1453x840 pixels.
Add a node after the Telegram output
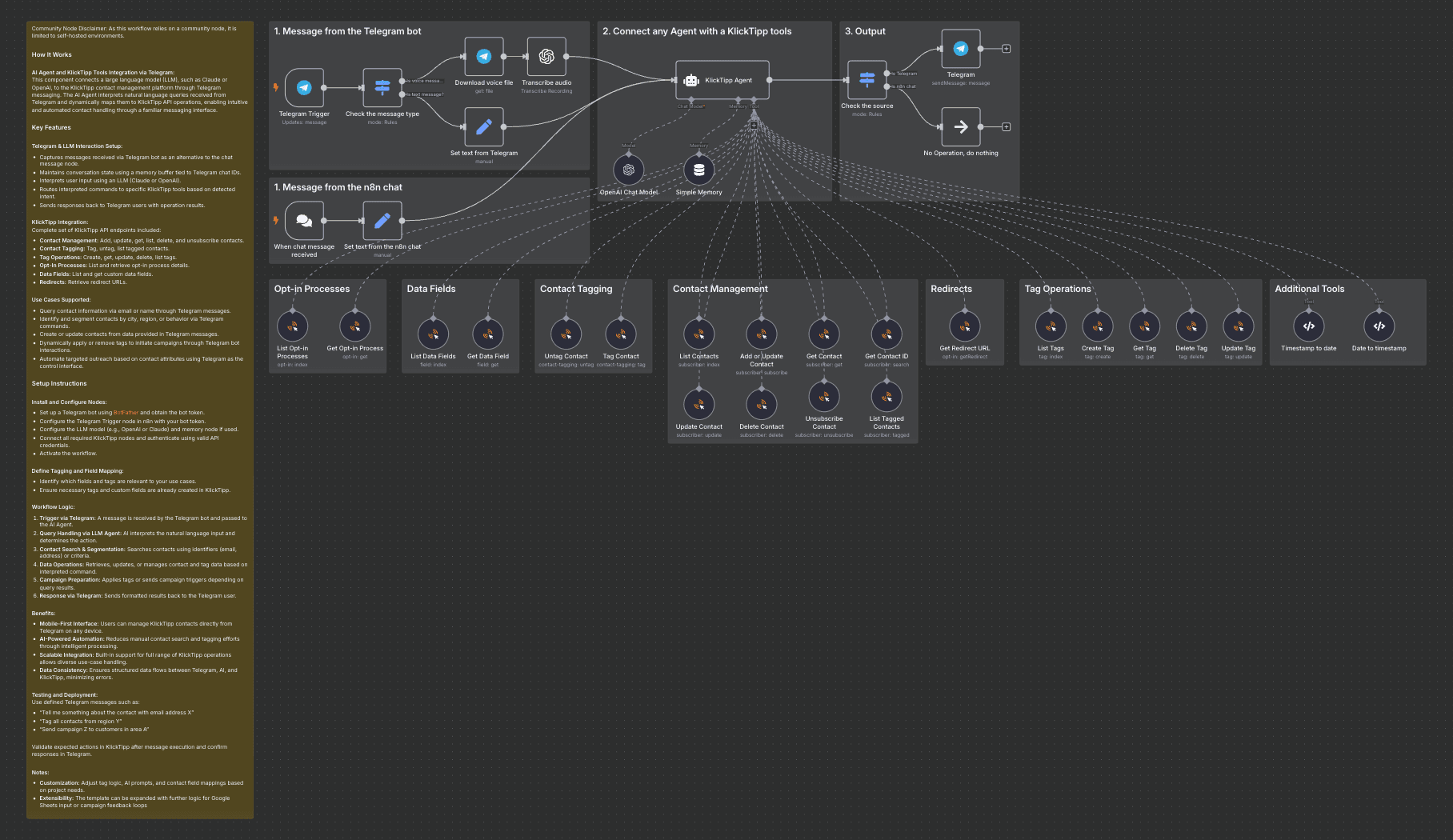pos(1007,49)
